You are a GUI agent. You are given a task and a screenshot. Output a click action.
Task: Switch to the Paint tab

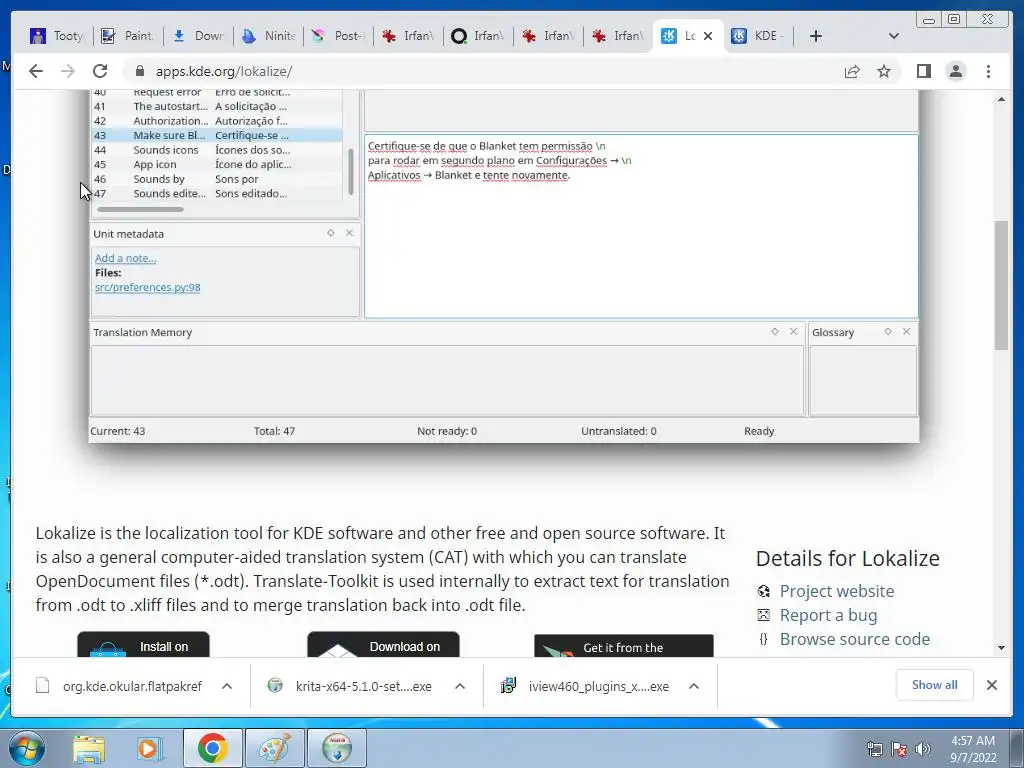128,36
